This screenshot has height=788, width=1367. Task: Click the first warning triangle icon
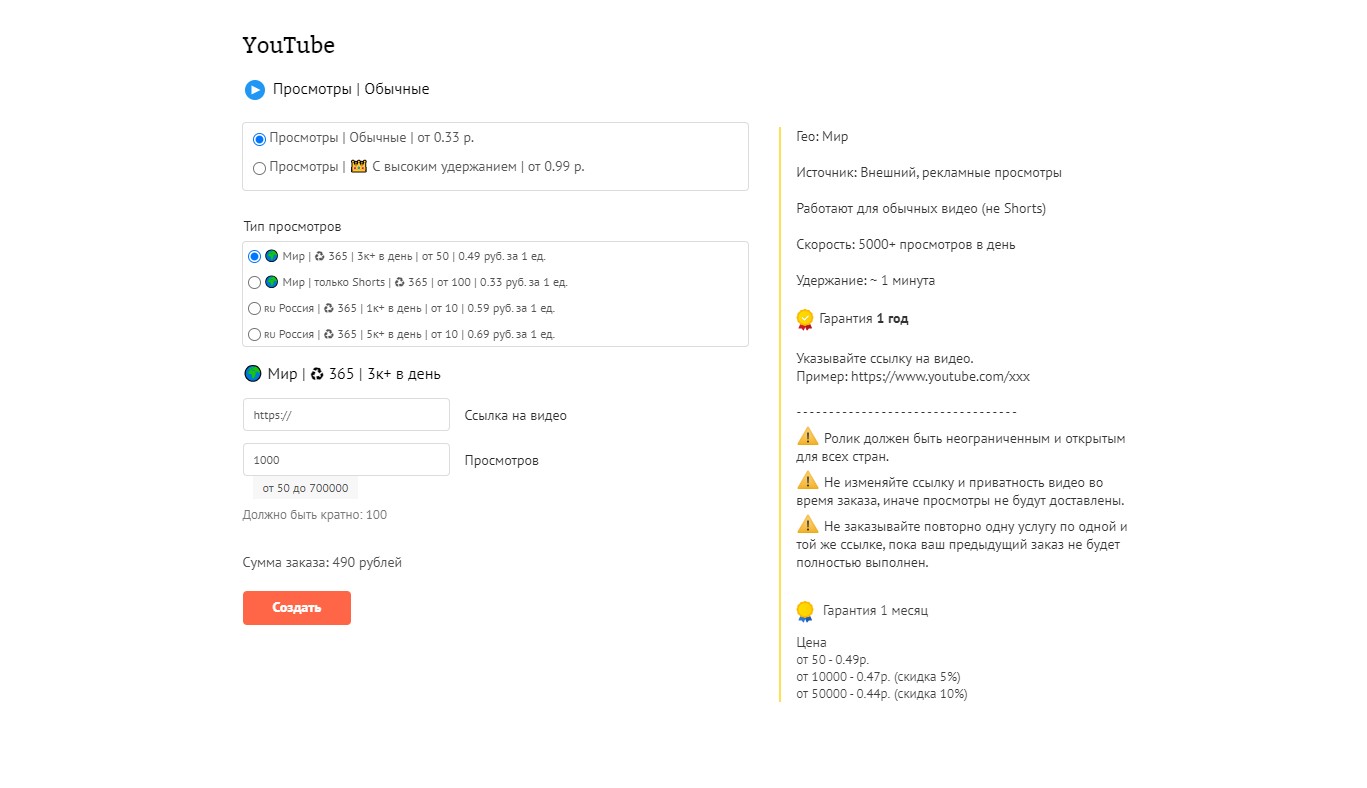pyautogui.click(x=807, y=437)
